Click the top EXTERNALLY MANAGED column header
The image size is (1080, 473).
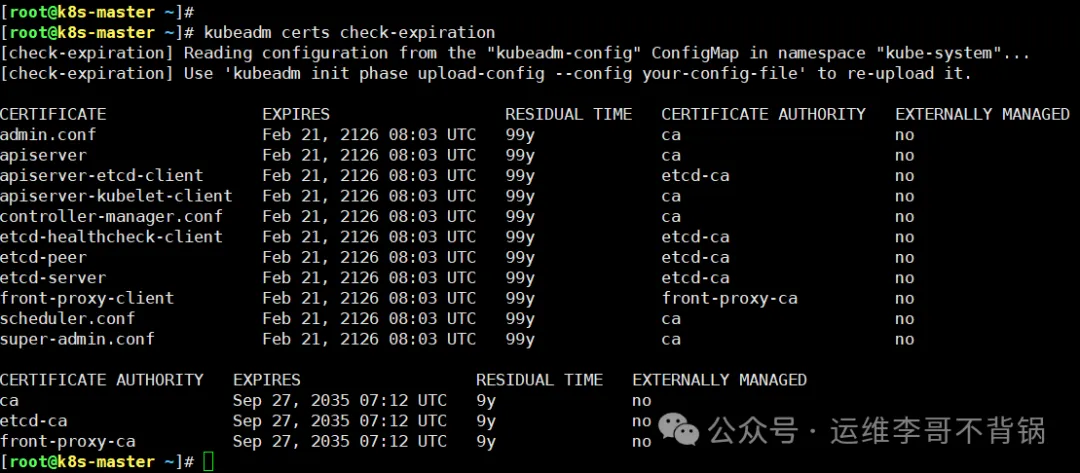(982, 114)
